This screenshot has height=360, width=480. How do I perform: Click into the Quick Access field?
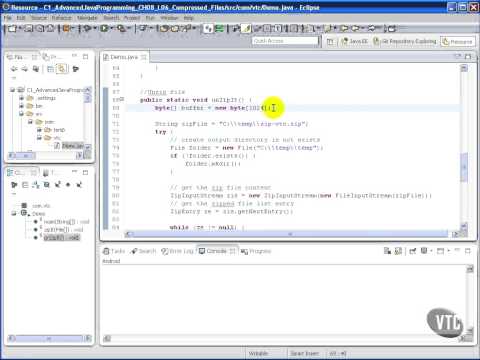click(x=285, y=41)
